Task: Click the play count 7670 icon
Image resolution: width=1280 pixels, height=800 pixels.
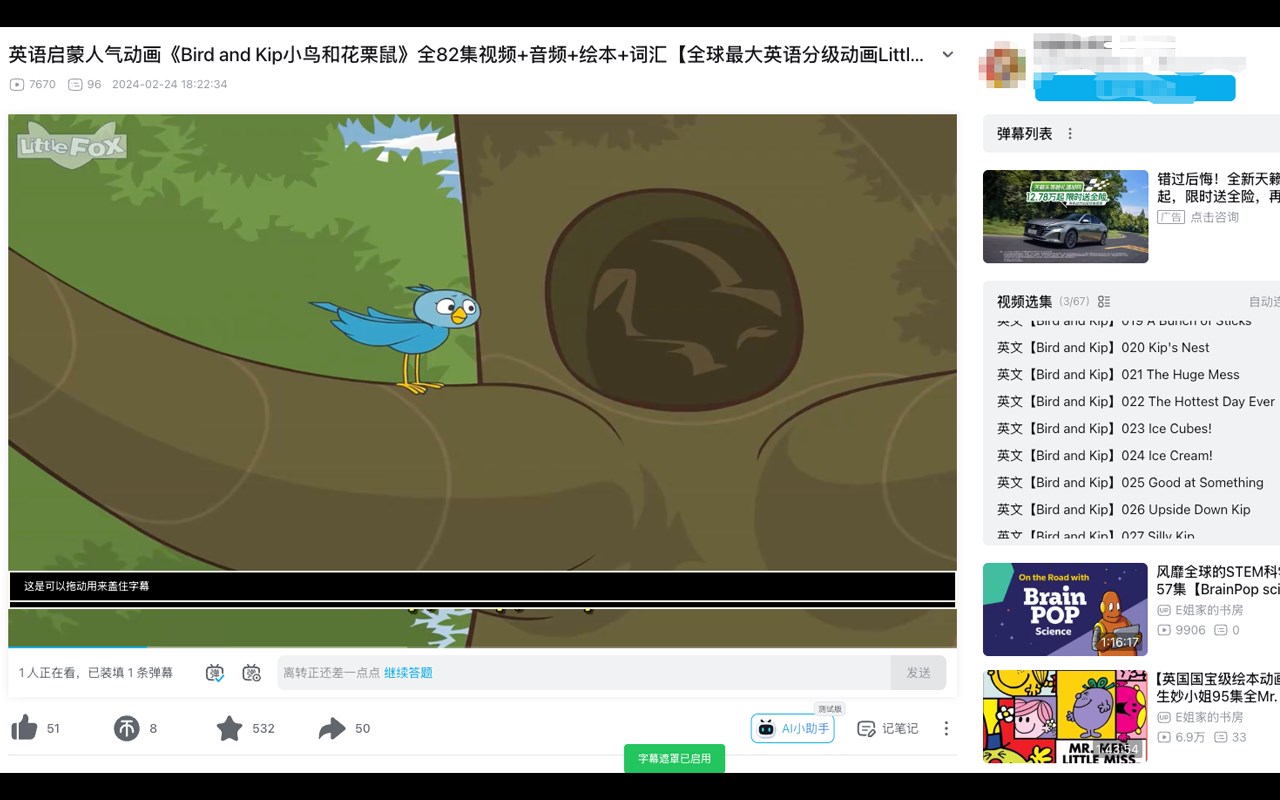Action: (16, 85)
